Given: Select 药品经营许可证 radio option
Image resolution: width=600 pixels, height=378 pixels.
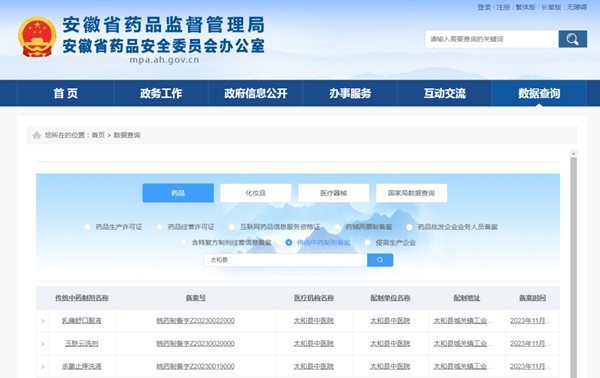Looking at the screenshot, I should click(x=160, y=227).
